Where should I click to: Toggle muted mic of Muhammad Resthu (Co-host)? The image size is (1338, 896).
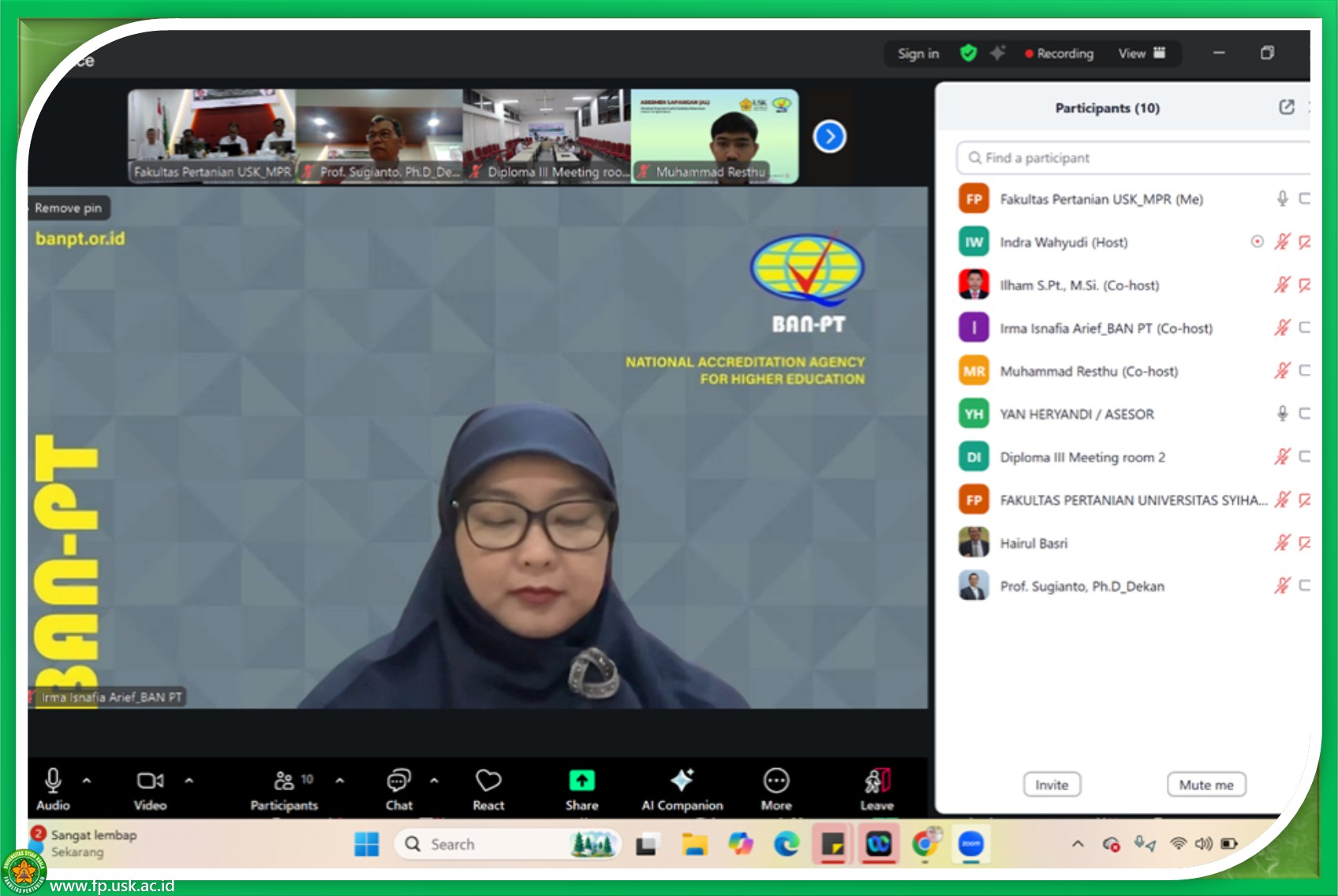click(1283, 371)
